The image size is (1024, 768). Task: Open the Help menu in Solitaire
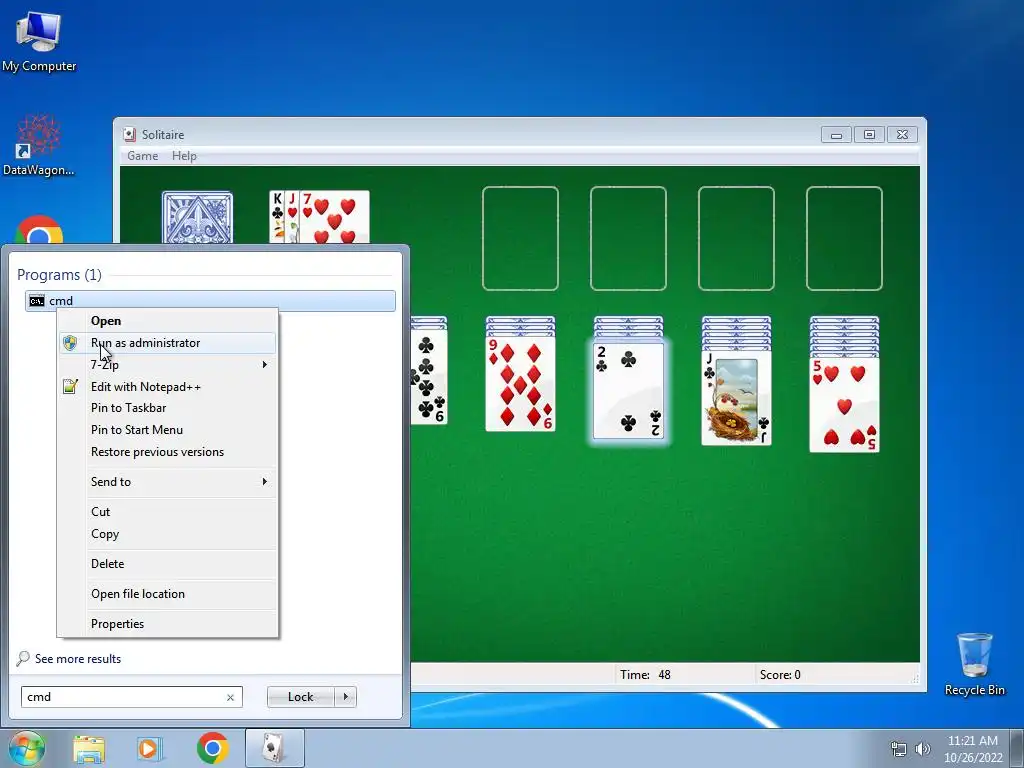click(184, 156)
